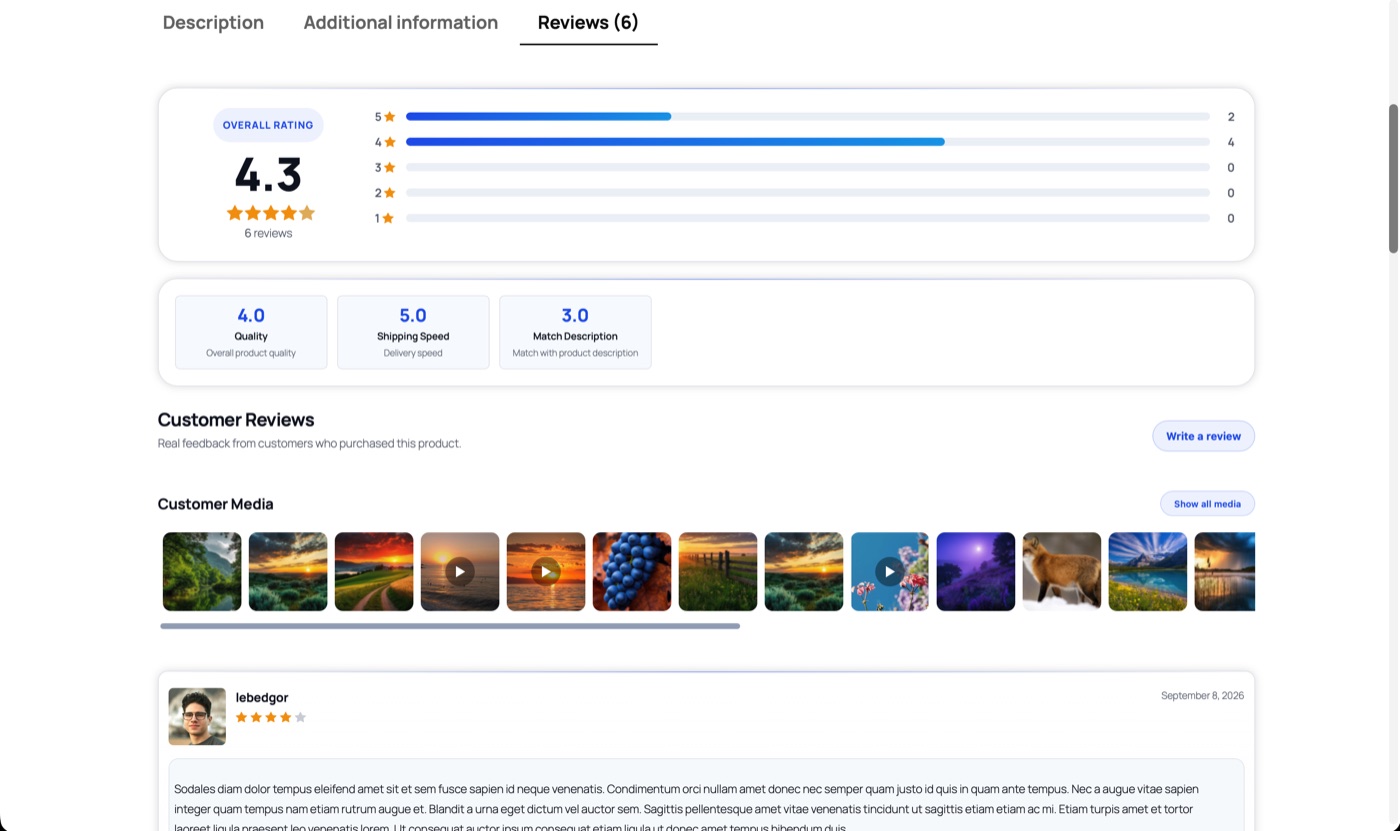This screenshot has height=831, width=1400.
Task: Click the 1 star rating bar
Action: [x=808, y=218]
